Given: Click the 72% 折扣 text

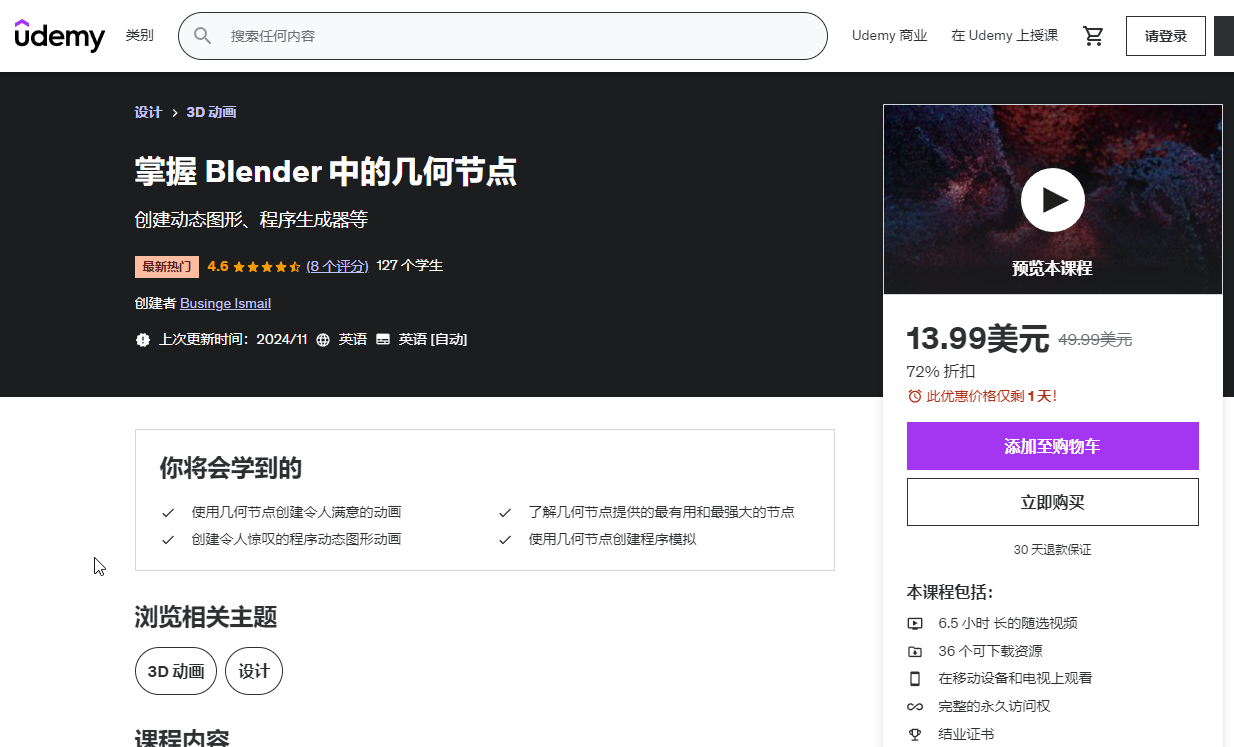Looking at the screenshot, I should point(941,371).
